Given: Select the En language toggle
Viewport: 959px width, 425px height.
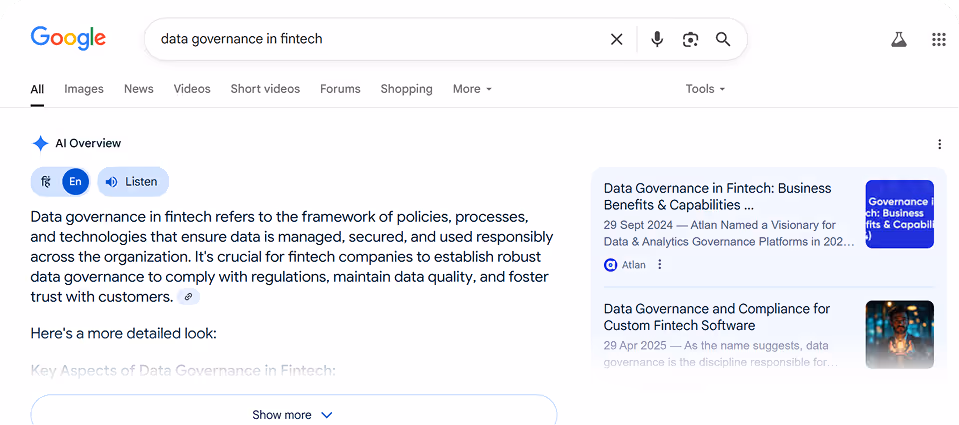Looking at the screenshot, I should (x=75, y=182).
